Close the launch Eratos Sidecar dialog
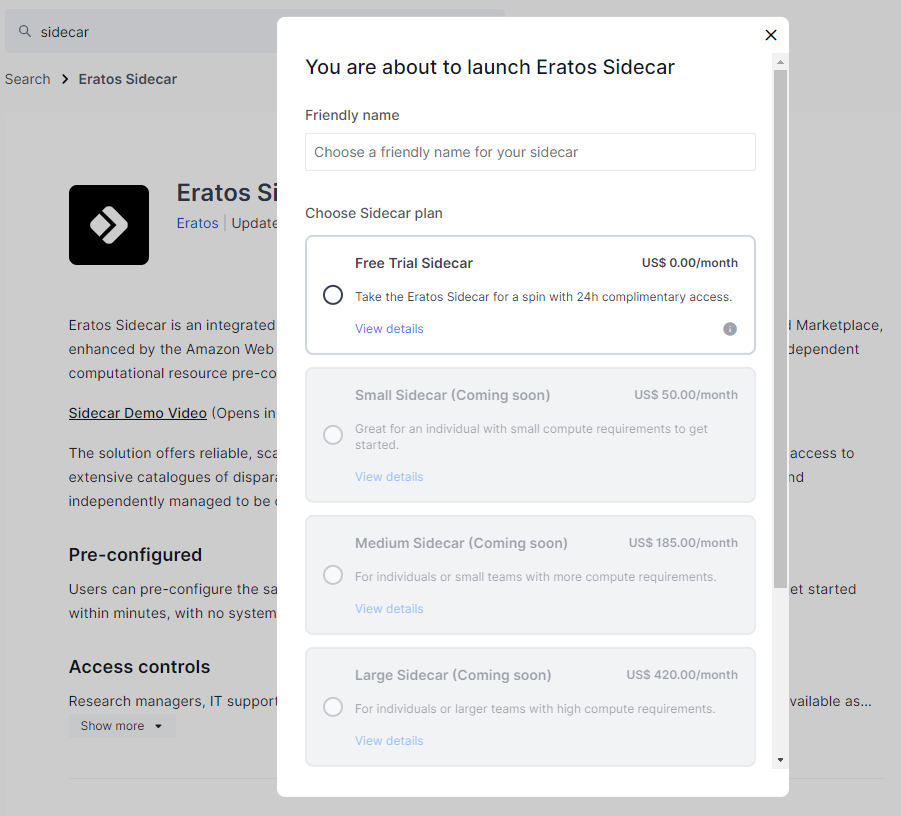Image resolution: width=901 pixels, height=816 pixels. tap(771, 35)
